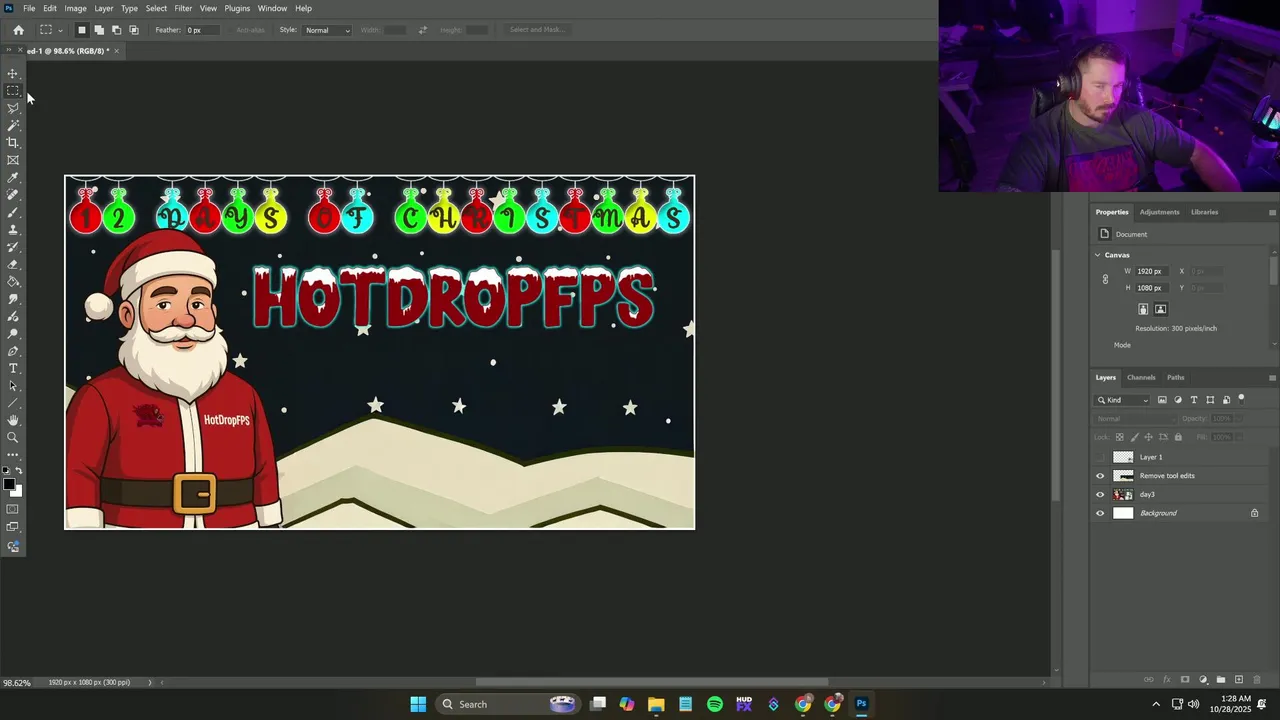Select the Smudge tool
This screenshot has height=720, width=1280.
[13, 299]
